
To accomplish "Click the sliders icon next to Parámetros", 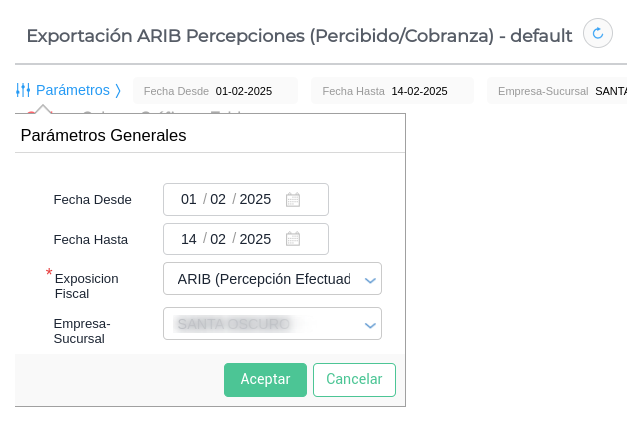I will click(x=23, y=90).
